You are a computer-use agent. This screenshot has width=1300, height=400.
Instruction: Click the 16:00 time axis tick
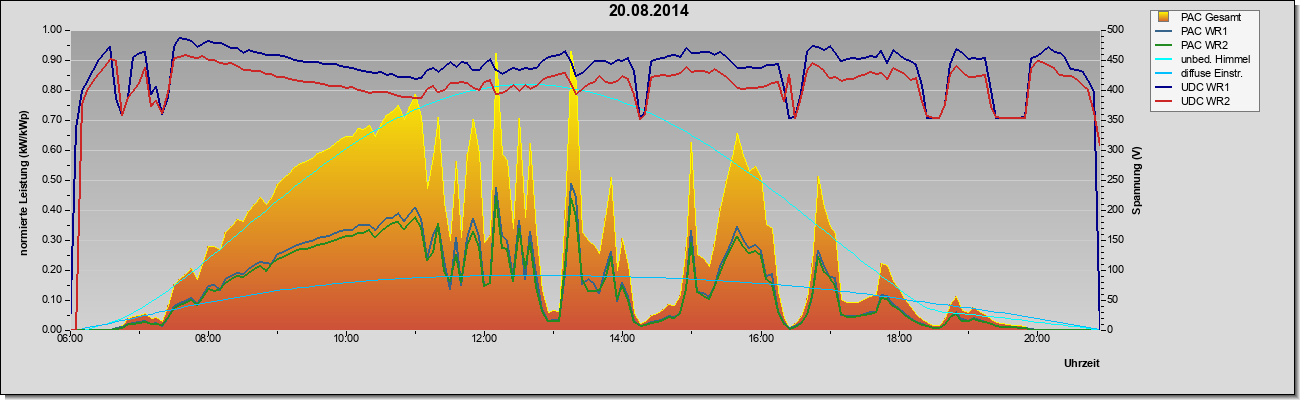coord(760,338)
